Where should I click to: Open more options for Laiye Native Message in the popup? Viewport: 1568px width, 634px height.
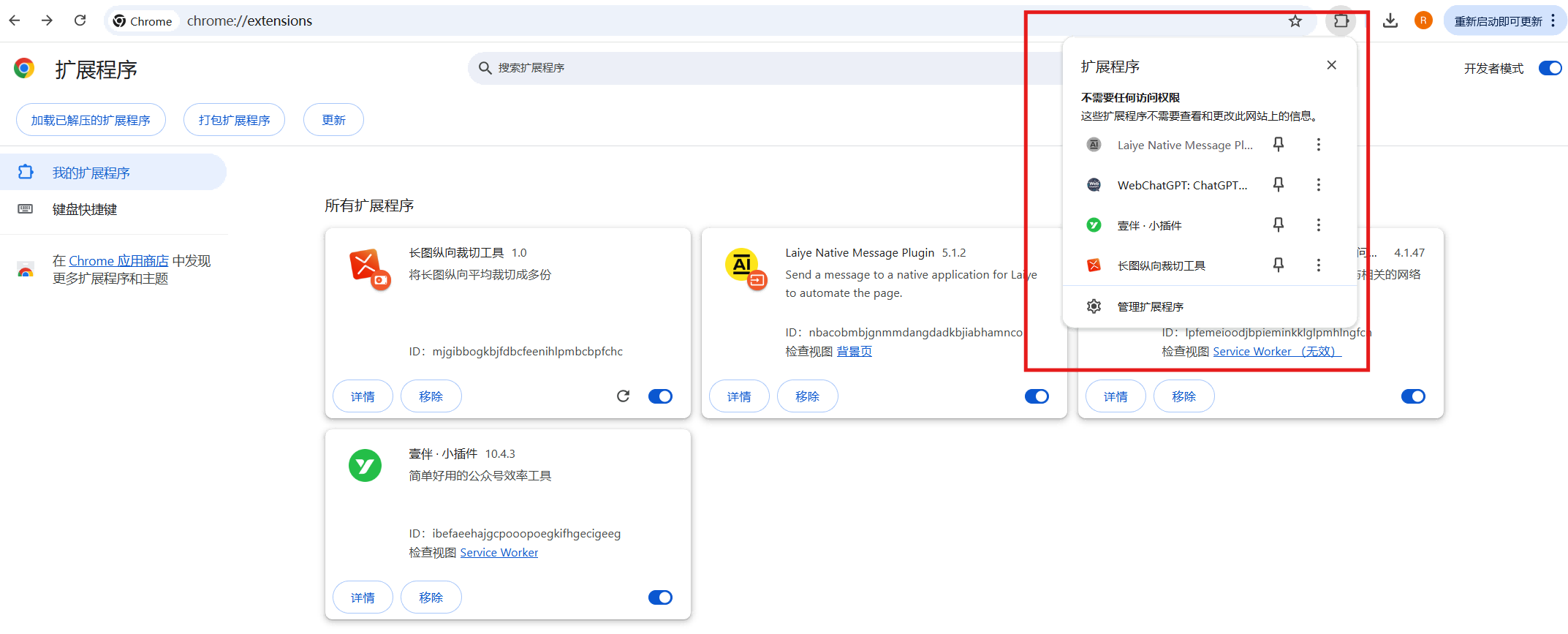(x=1319, y=145)
